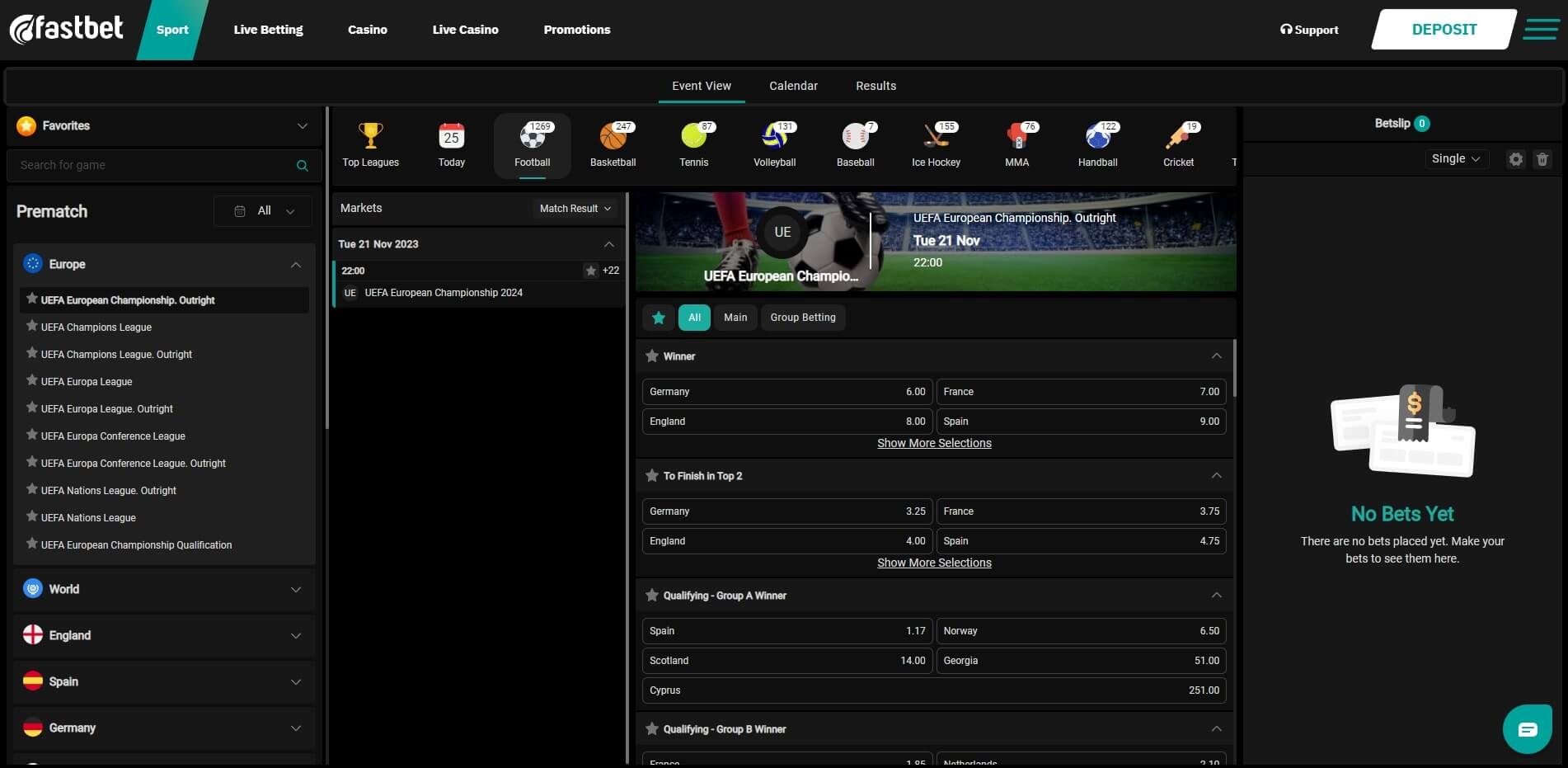Click the DEPOSIT button
1568x768 pixels.
pos(1444,30)
